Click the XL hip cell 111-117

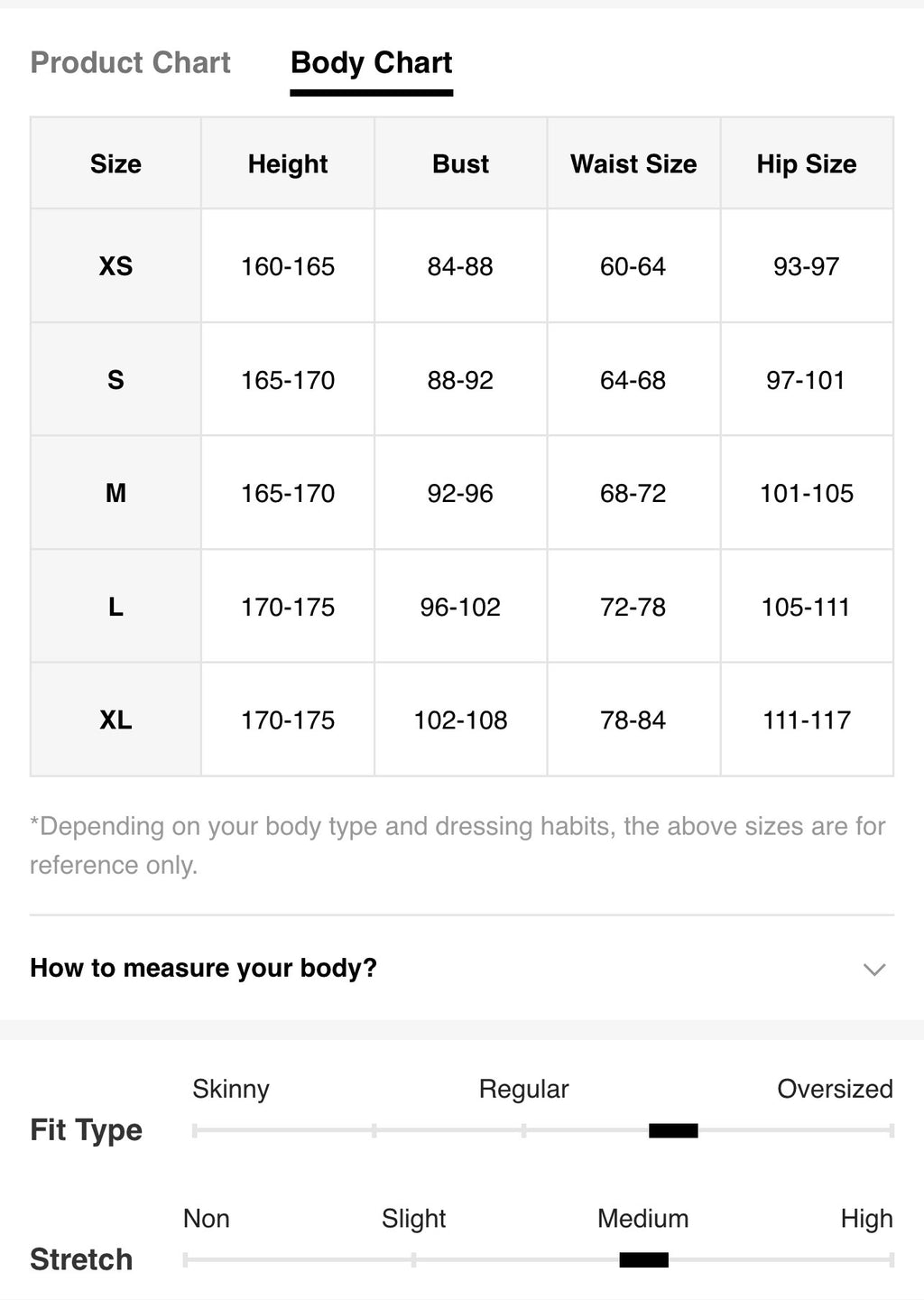[807, 720]
